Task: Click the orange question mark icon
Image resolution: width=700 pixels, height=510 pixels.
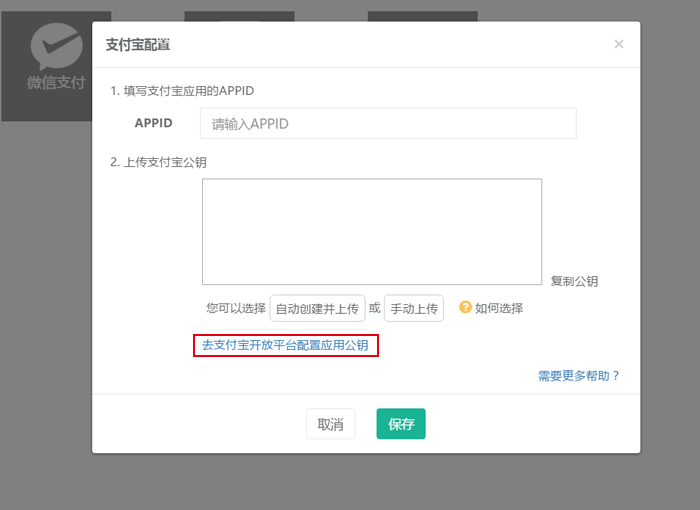Action: tap(465, 307)
